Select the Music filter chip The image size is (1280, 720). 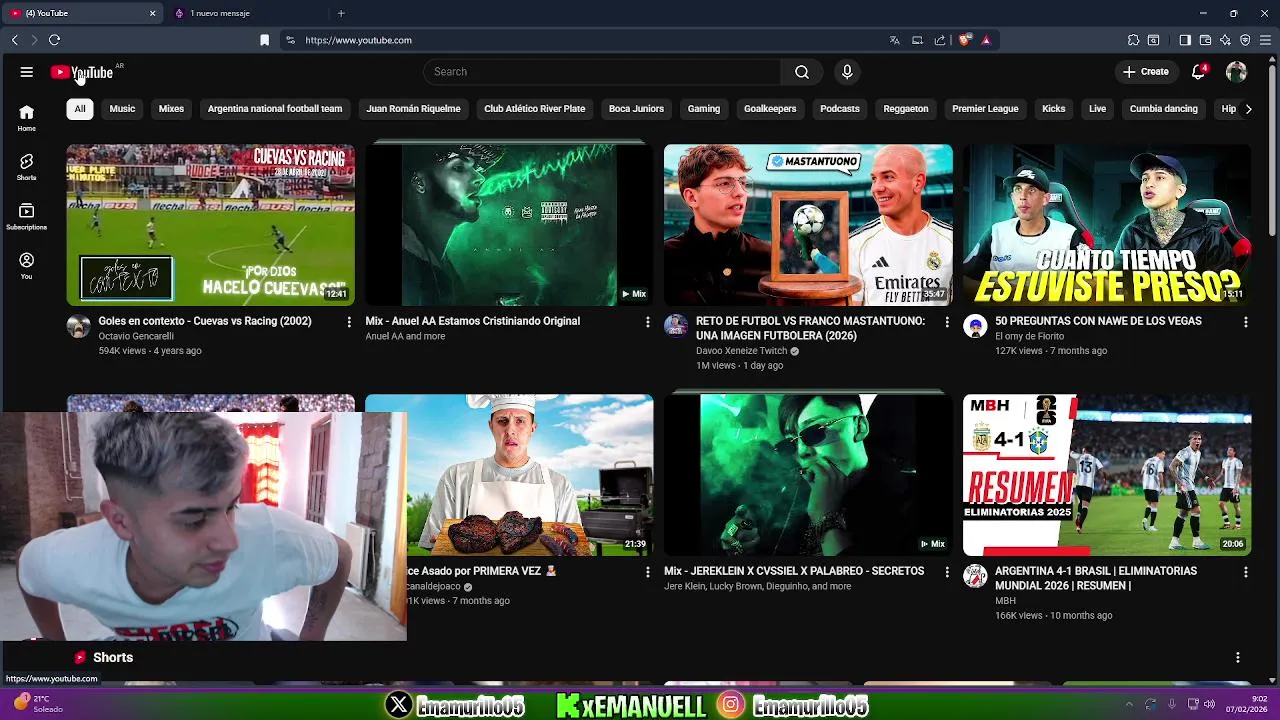point(122,109)
